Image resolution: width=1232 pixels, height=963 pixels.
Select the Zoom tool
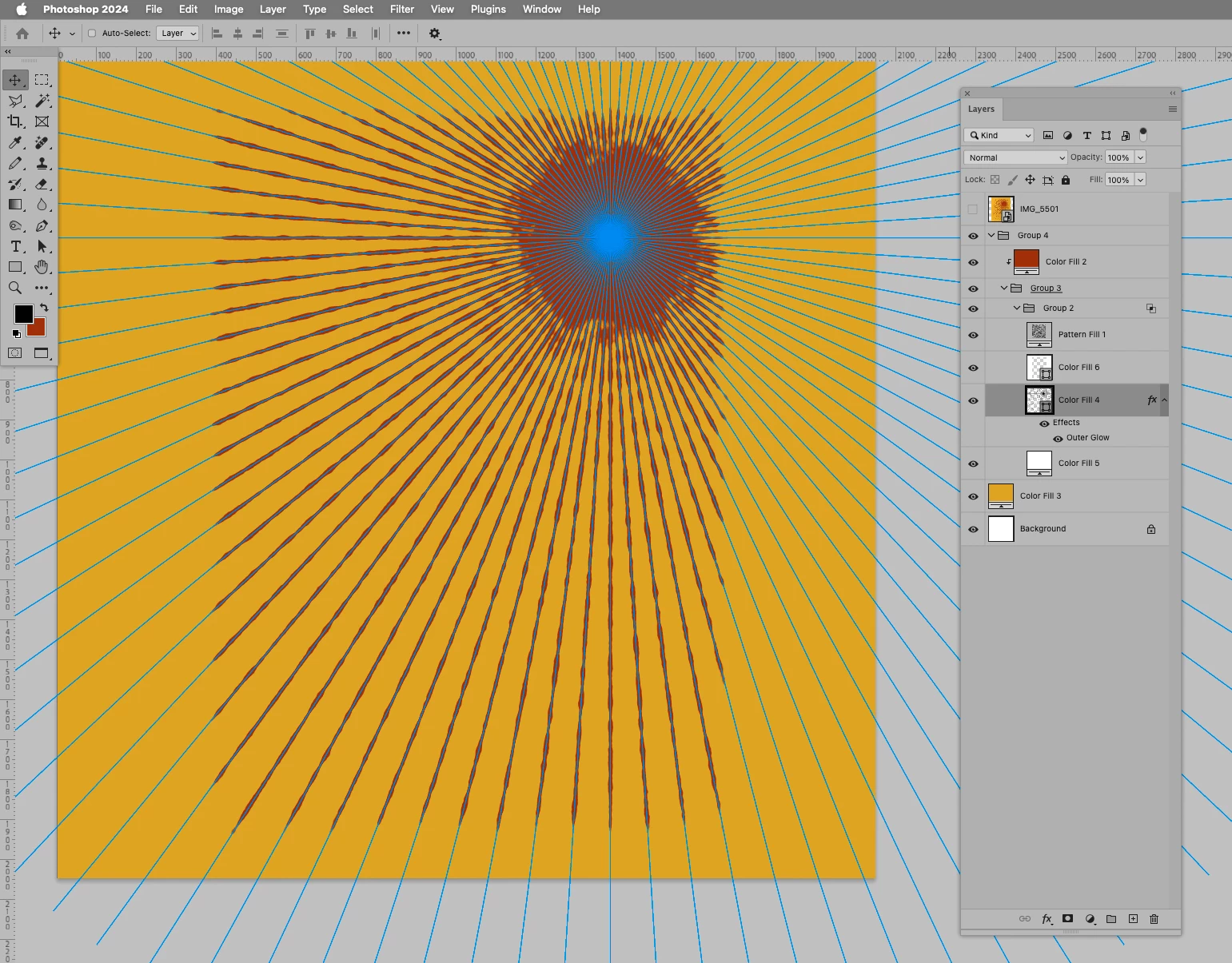pyautogui.click(x=15, y=288)
